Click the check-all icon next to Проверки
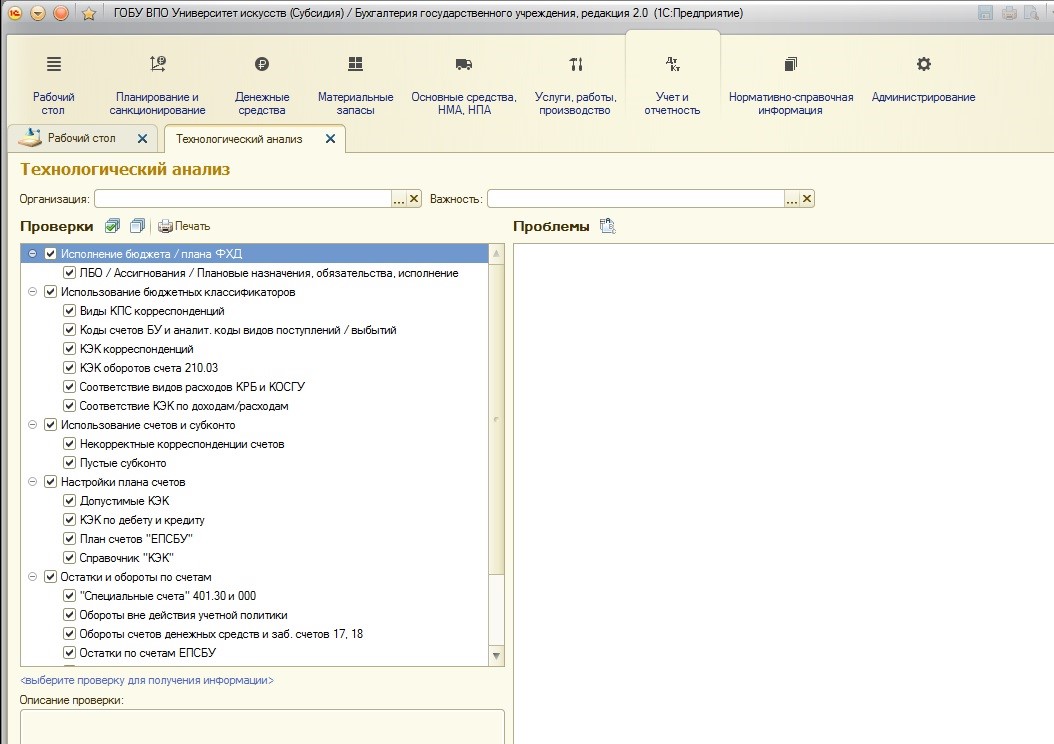Image resolution: width=1054 pixels, height=744 pixels. [x=113, y=226]
